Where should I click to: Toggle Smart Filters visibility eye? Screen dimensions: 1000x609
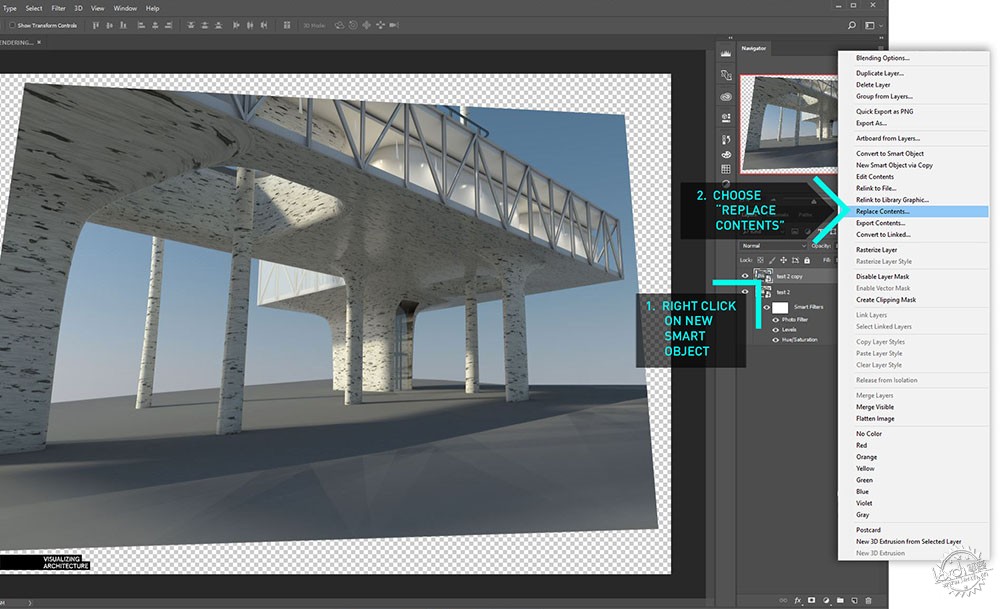(767, 307)
